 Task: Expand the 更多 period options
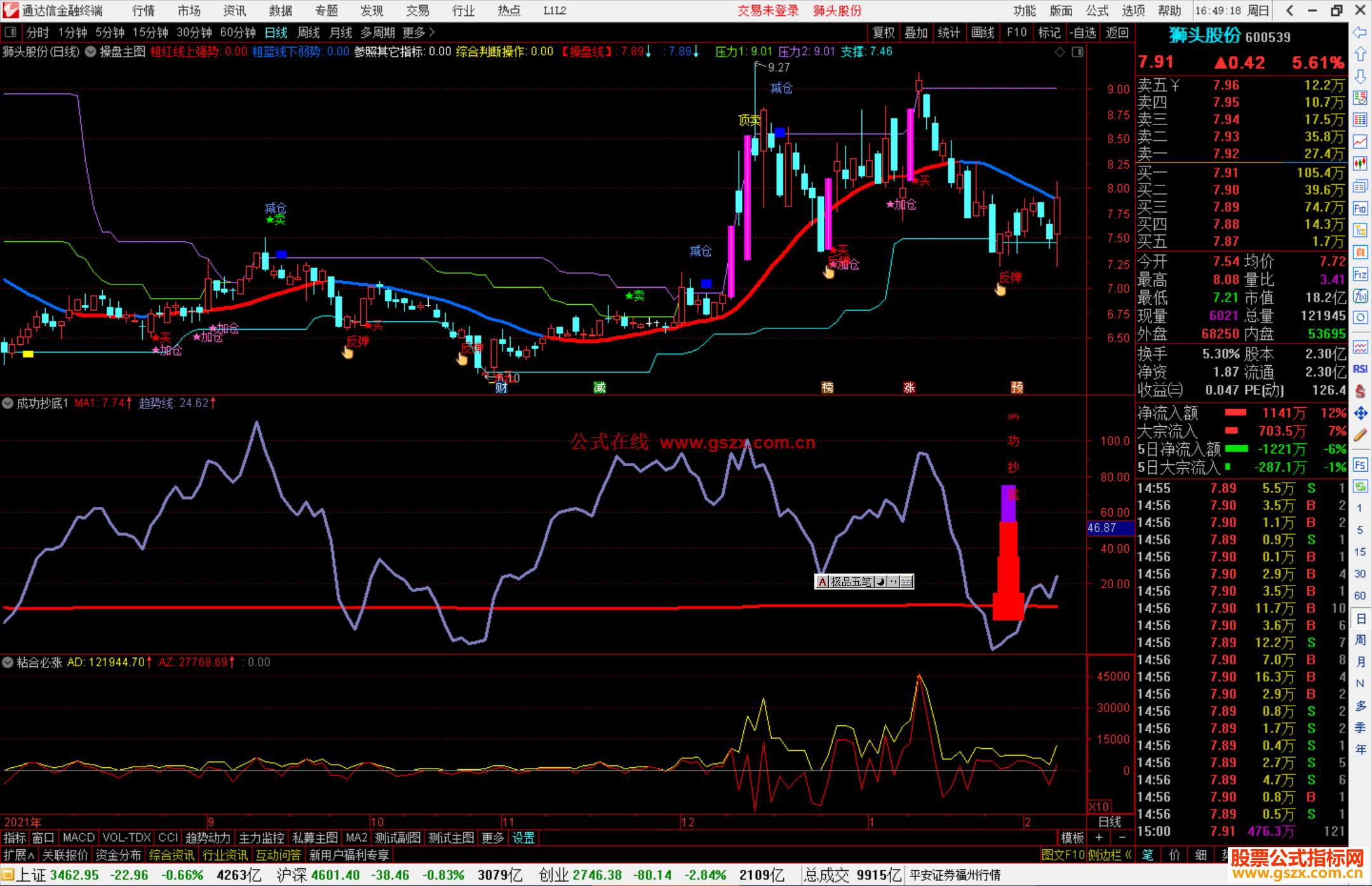419,32
